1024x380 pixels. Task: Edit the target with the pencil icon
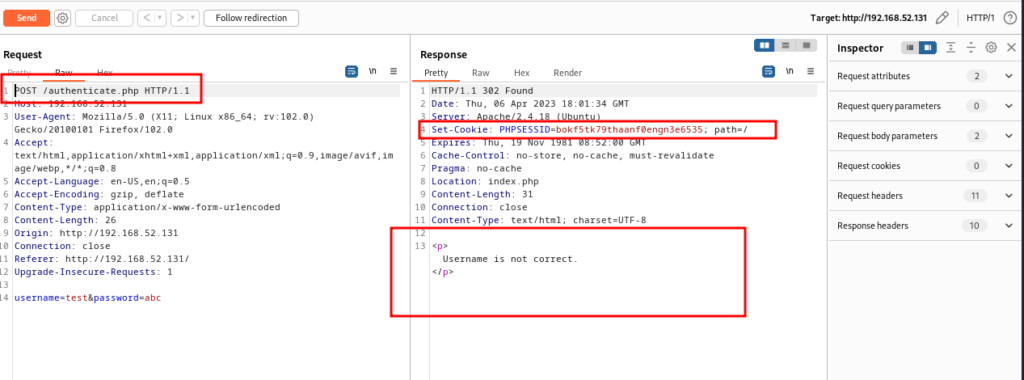coord(942,18)
